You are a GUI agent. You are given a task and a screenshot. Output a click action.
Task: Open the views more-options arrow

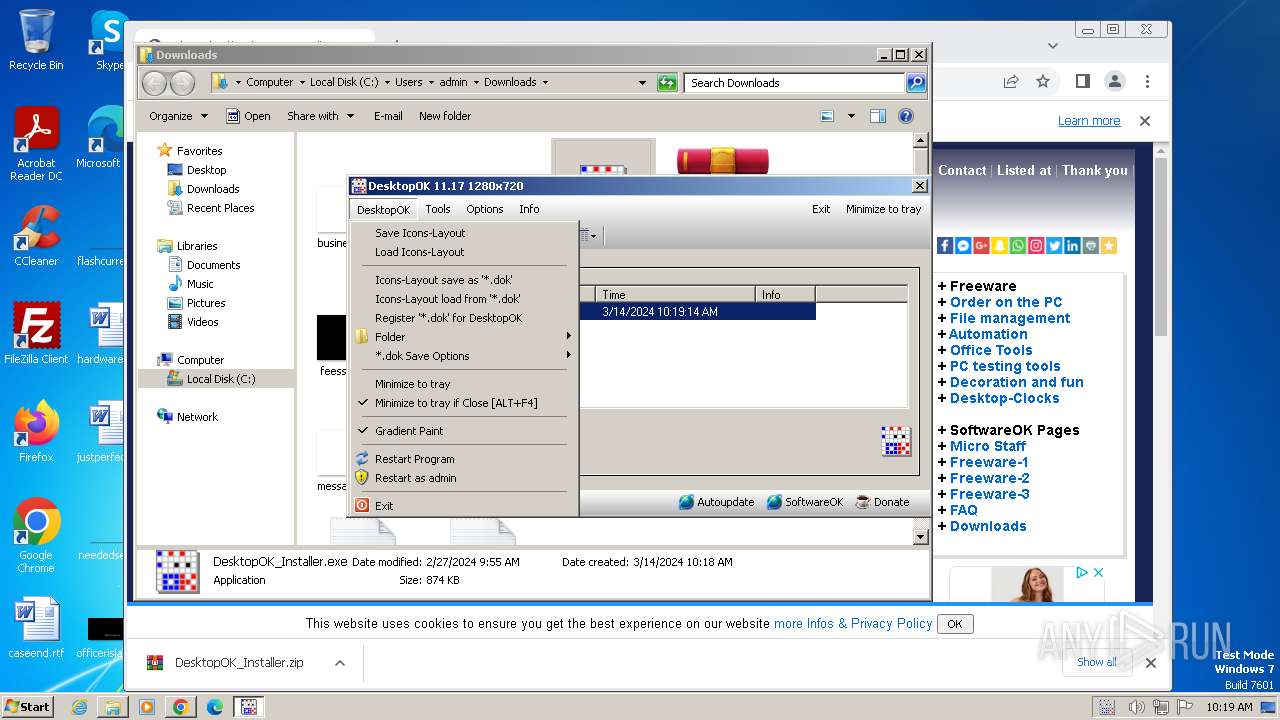pos(851,116)
